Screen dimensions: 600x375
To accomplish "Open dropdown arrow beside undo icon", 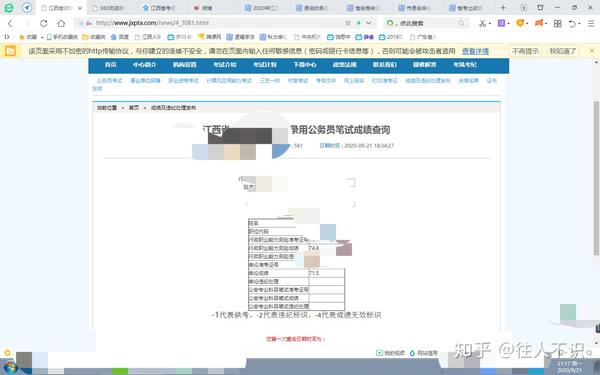I will [x=579, y=24].
